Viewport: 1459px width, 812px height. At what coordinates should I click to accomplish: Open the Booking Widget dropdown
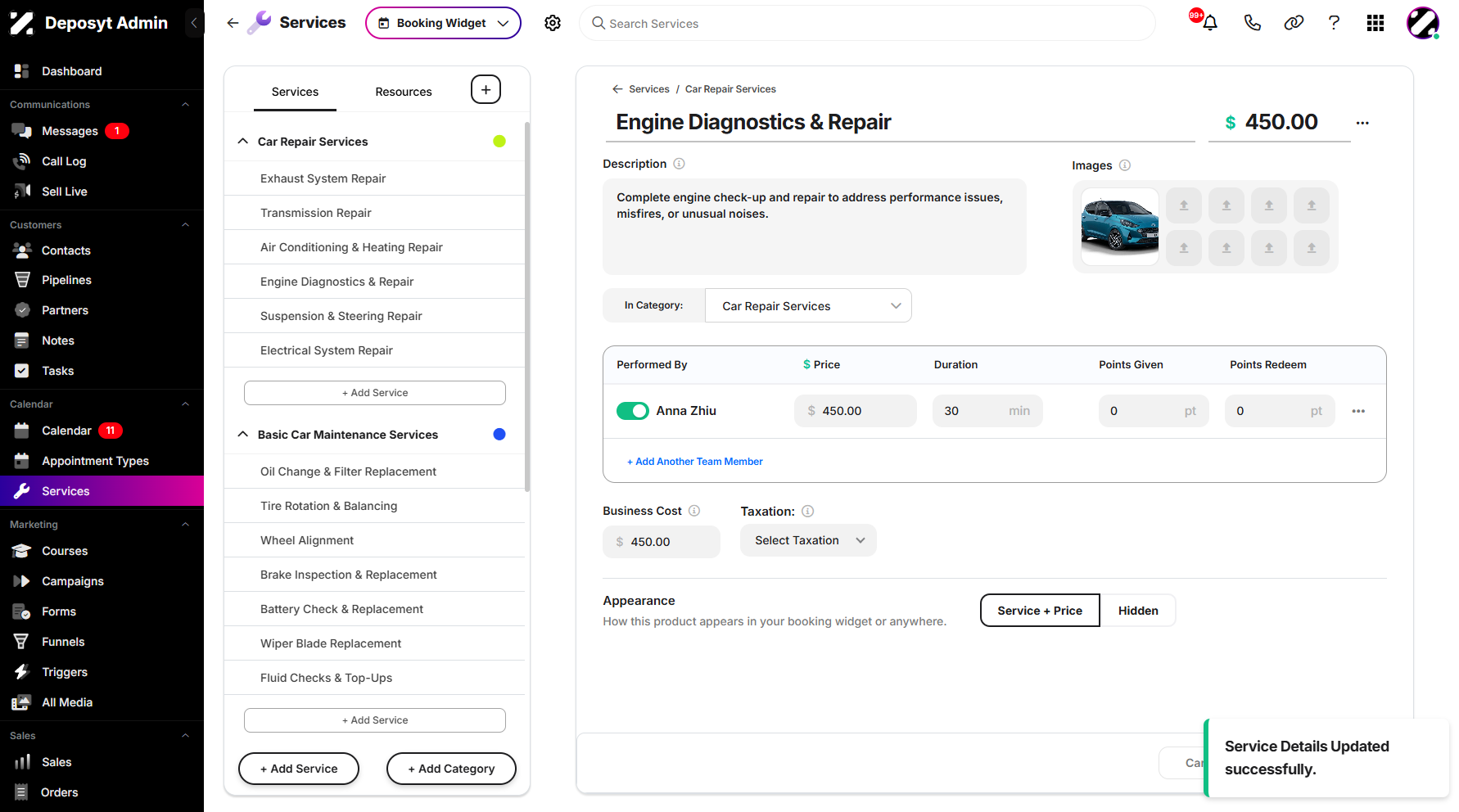pyautogui.click(x=443, y=23)
